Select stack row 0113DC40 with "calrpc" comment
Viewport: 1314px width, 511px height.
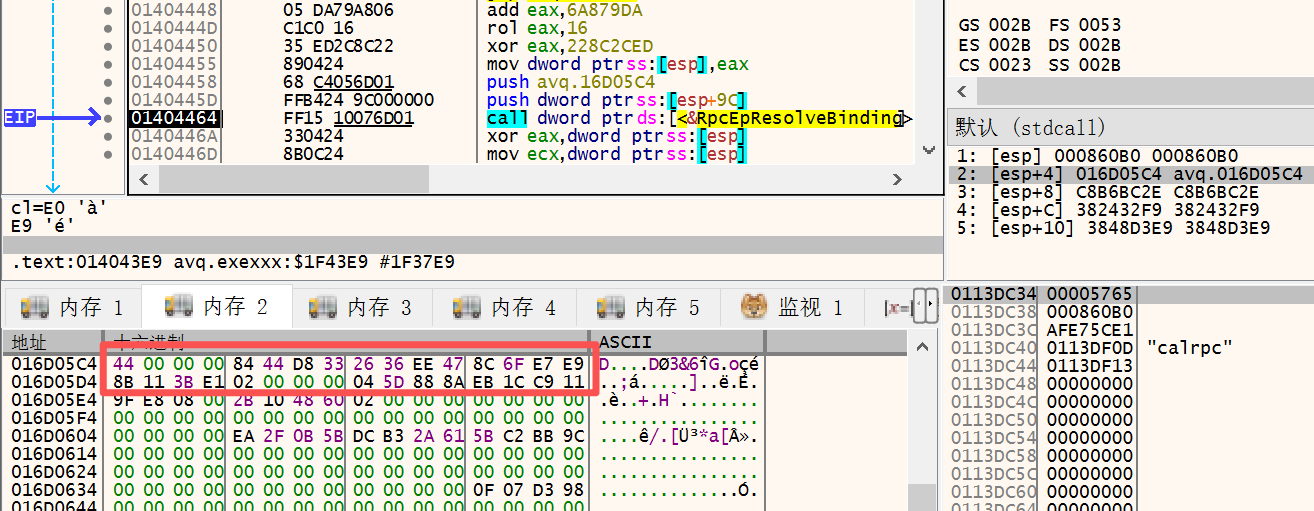click(x=1130, y=348)
